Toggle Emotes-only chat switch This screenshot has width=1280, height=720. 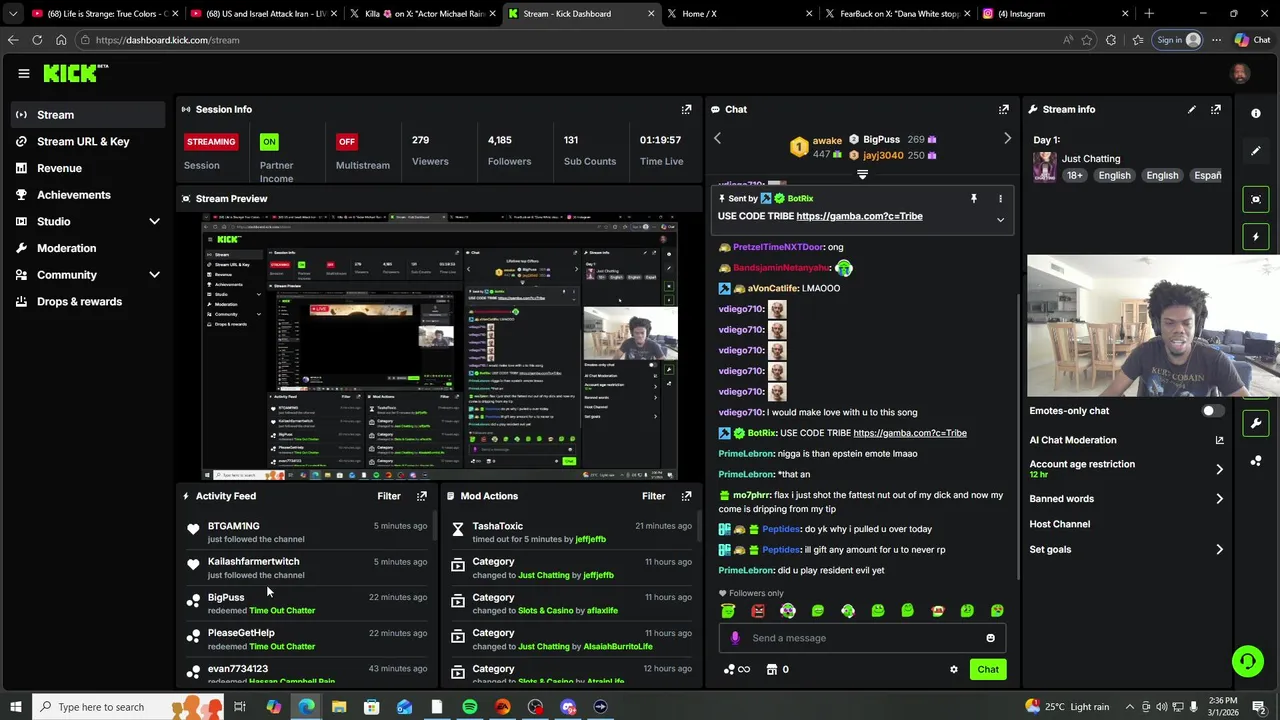coord(1212,411)
